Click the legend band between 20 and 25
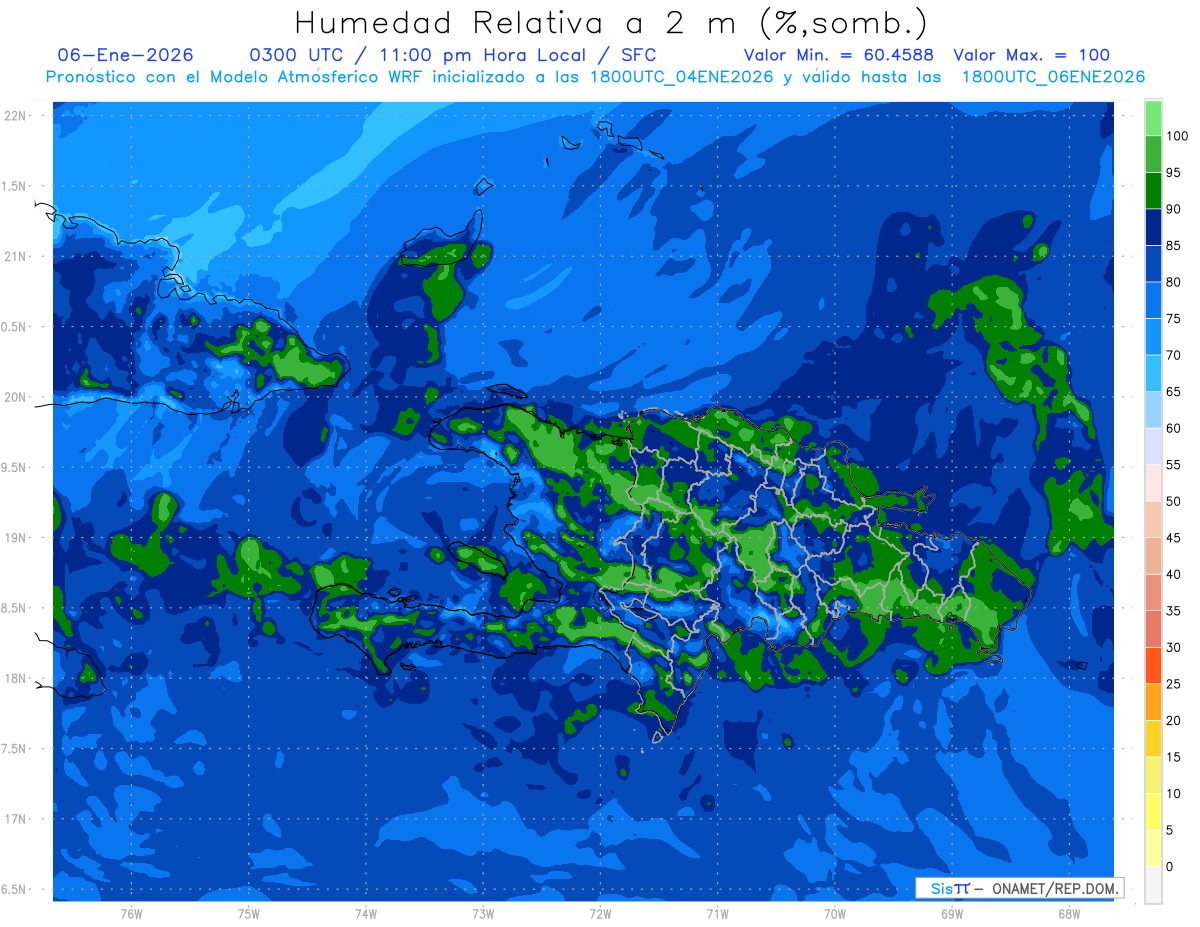1200x927 pixels. (1153, 702)
